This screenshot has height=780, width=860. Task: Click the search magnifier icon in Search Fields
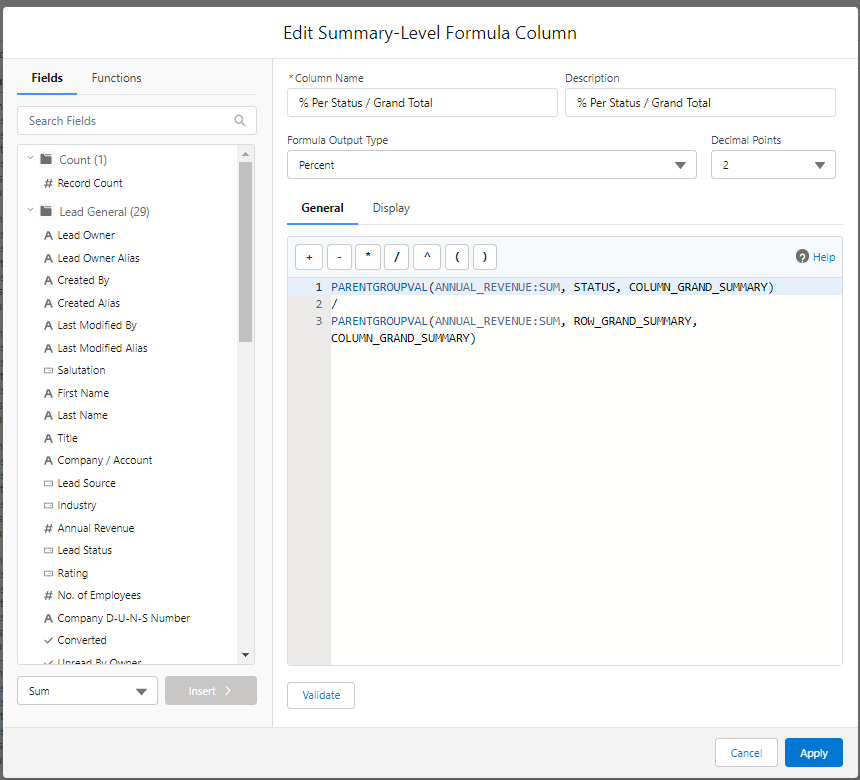coord(240,120)
